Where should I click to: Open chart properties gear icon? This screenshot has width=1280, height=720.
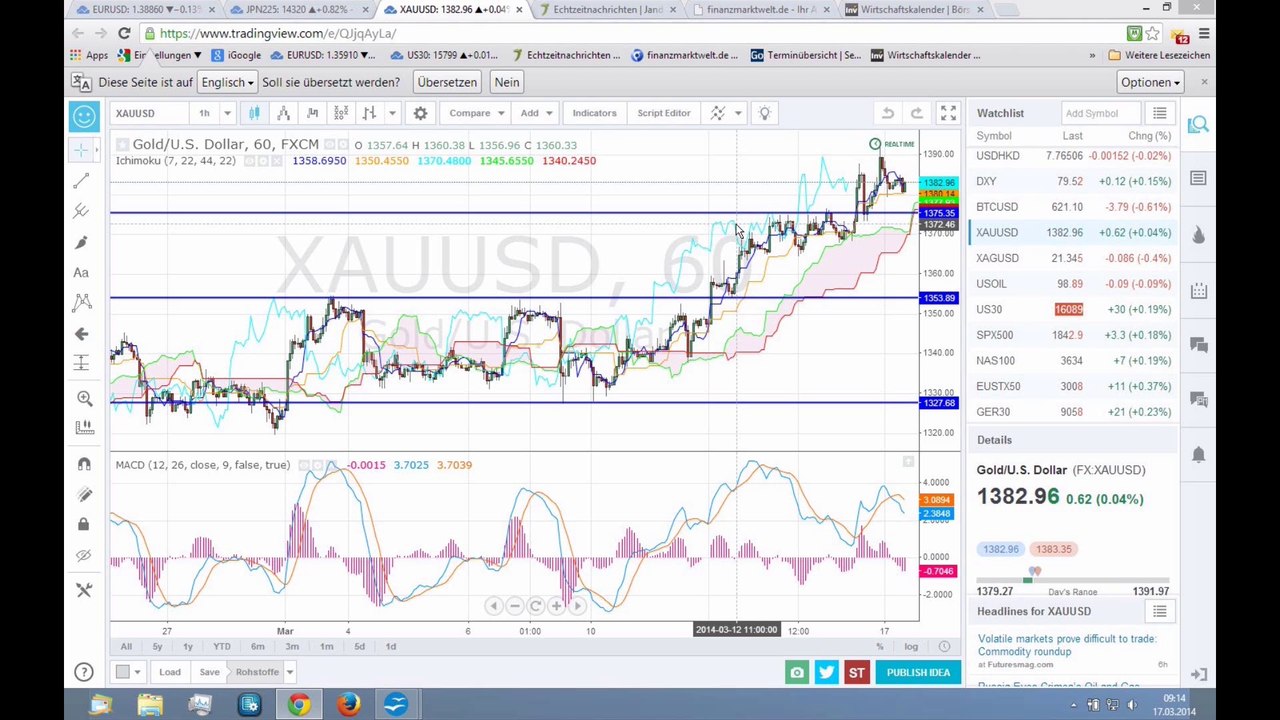420,113
